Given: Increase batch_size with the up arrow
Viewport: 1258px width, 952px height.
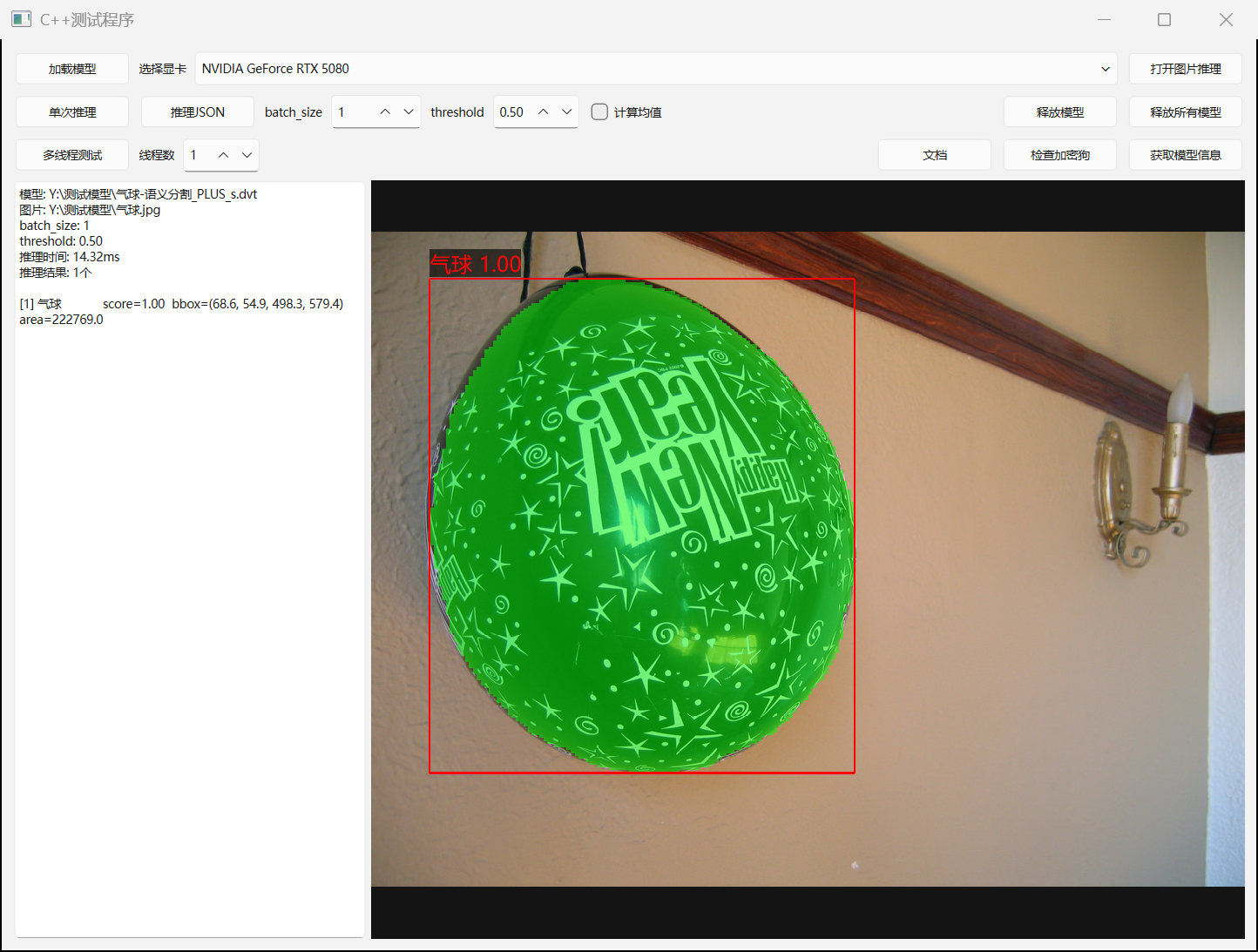Looking at the screenshot, I should click(385, 112).
